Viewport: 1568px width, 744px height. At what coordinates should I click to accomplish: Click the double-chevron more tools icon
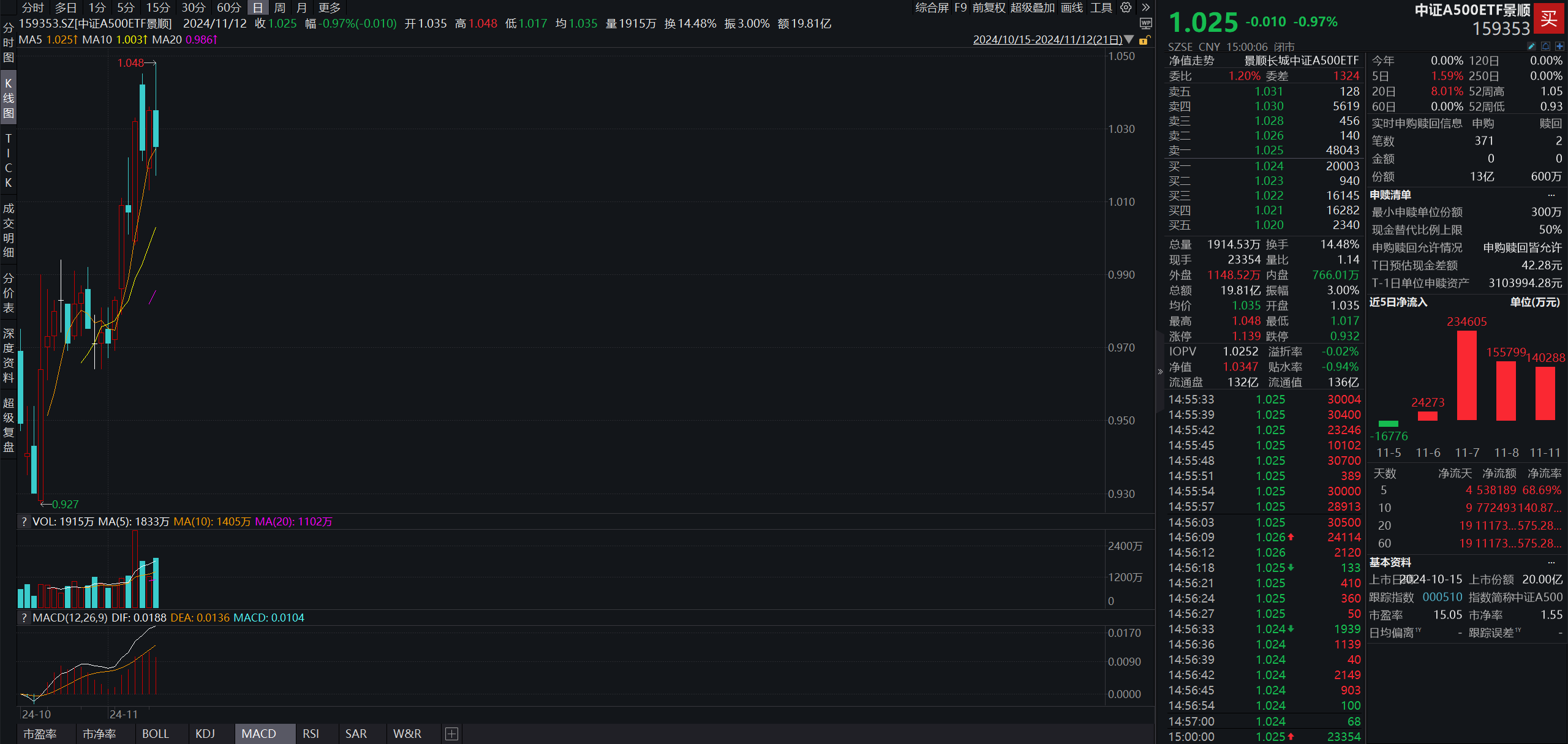tap(1145, 7)
